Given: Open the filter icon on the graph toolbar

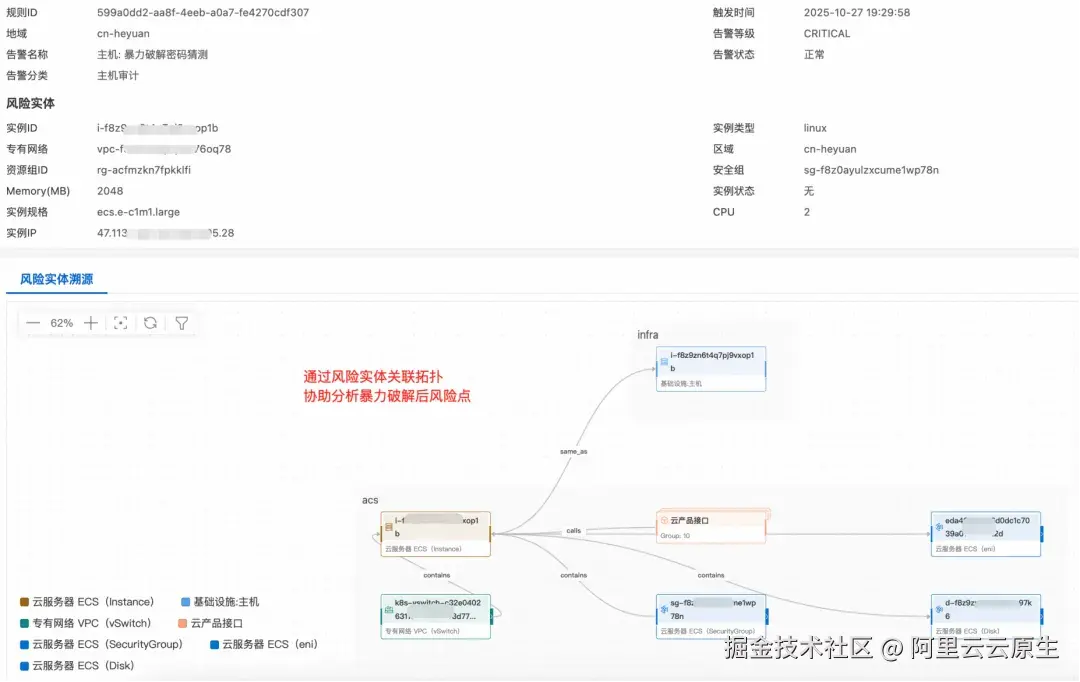Looking at the screenshot, I should click(182, 322).
